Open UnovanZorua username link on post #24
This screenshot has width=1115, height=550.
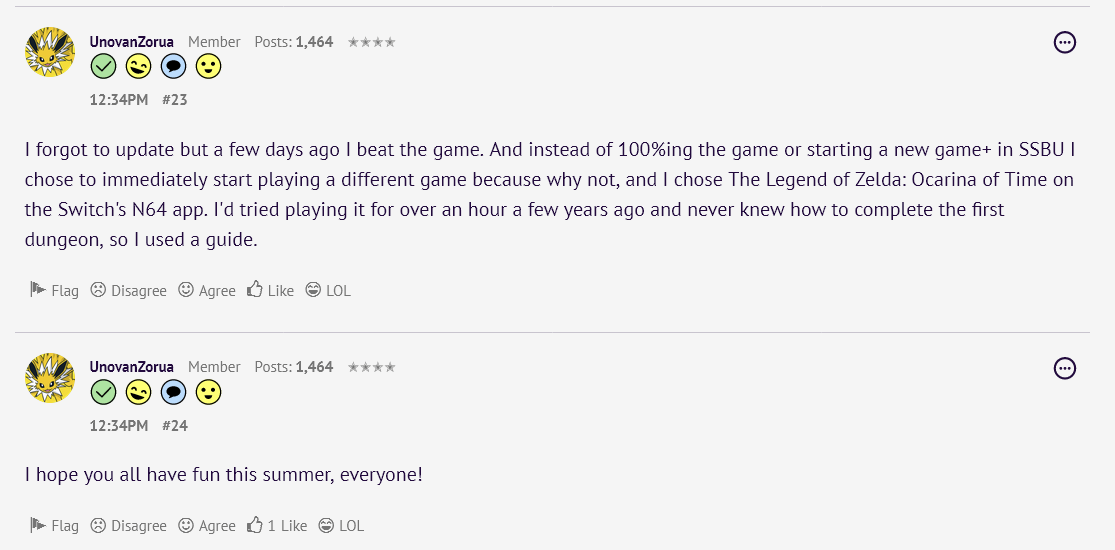(x=131, y=367)
